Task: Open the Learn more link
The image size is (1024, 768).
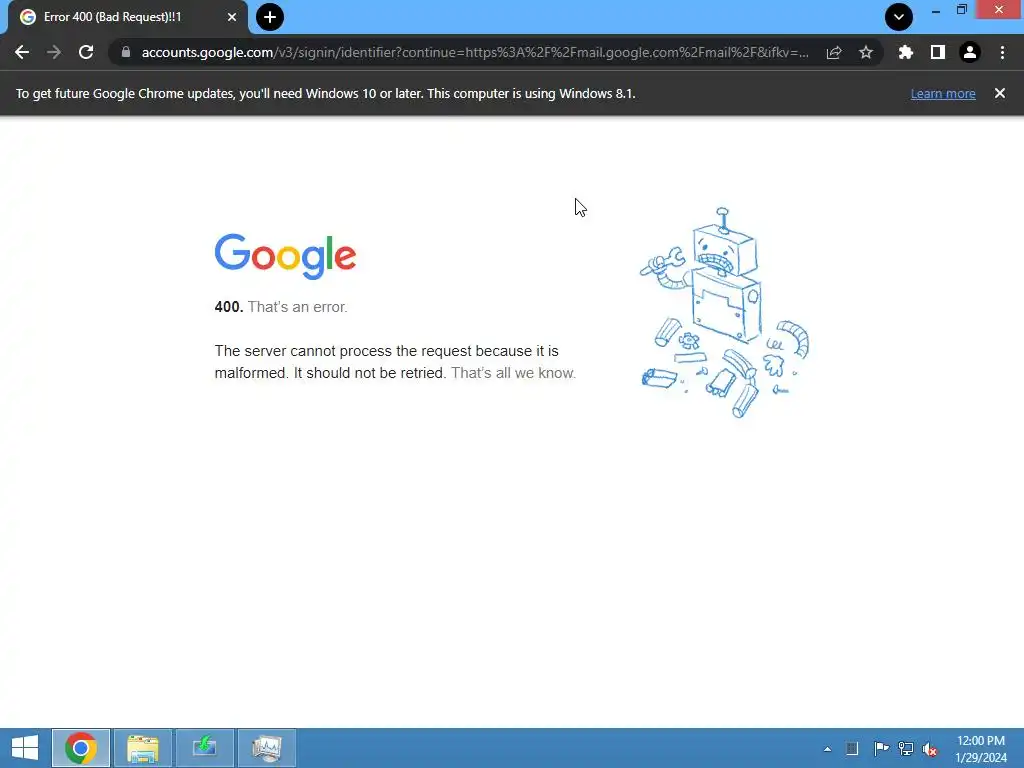Action: (943, 93)
